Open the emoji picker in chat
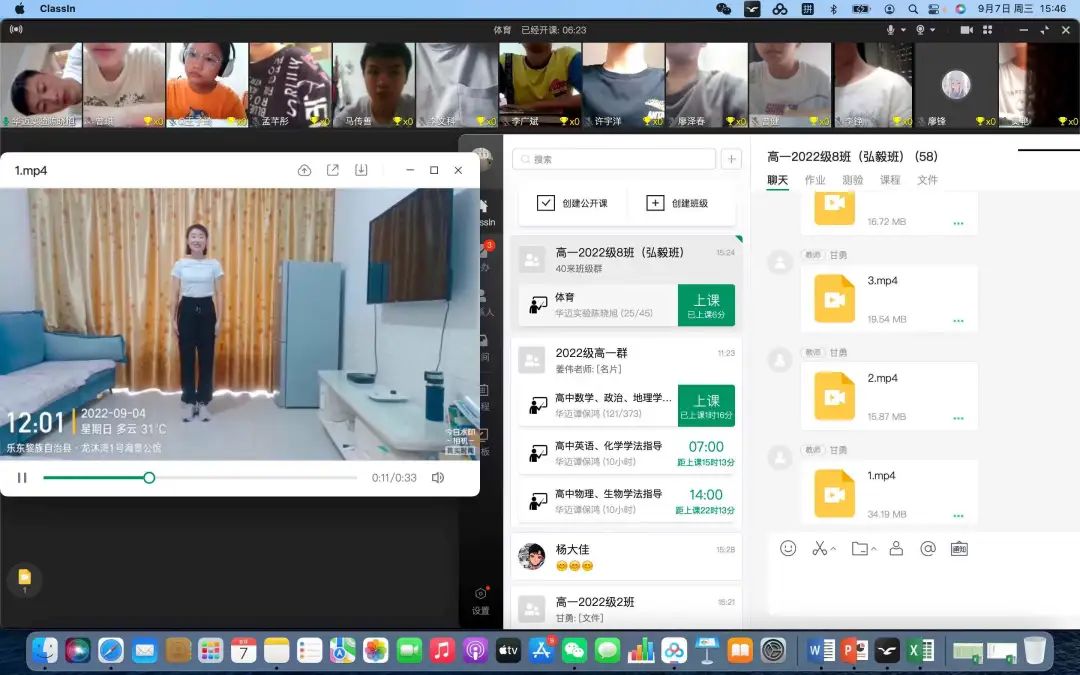Viewport: 1080px width, 675px height. [x=788, y=548]
